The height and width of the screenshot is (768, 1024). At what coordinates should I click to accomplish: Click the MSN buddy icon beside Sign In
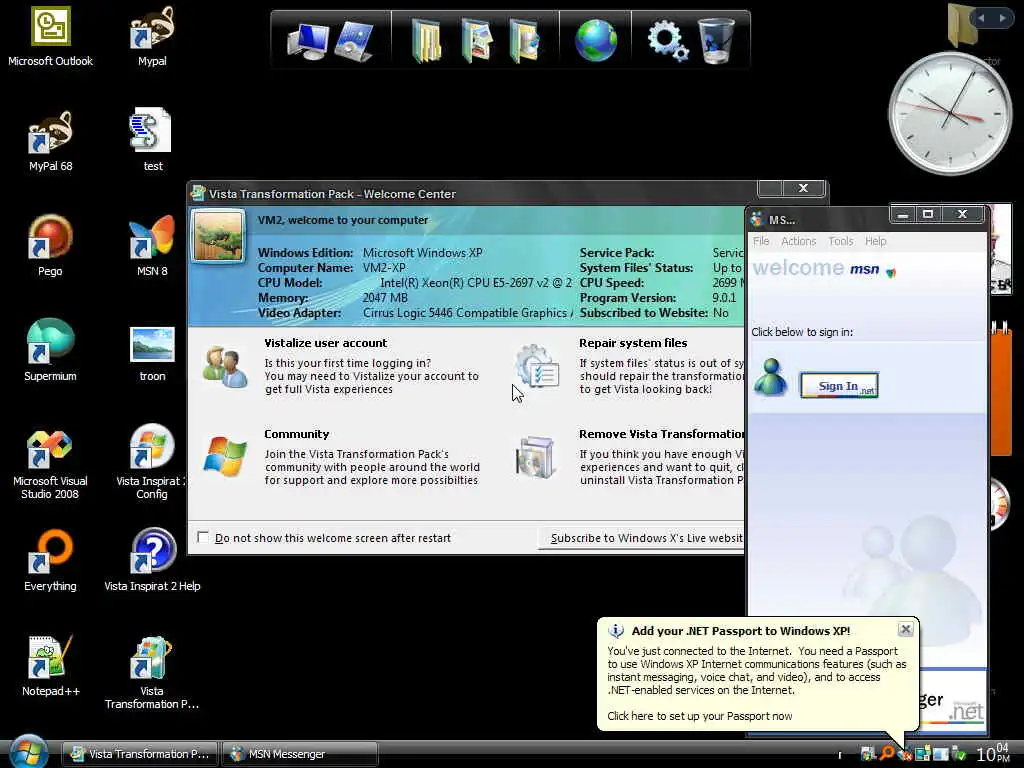771,377
